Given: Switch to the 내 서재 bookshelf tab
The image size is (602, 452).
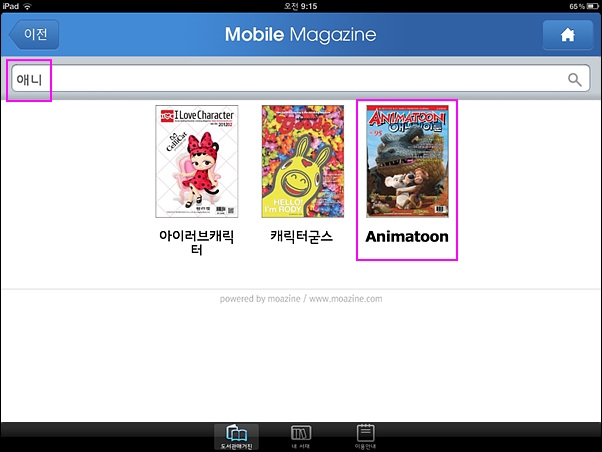Looking at the screenshot, I should coord(301,437).
